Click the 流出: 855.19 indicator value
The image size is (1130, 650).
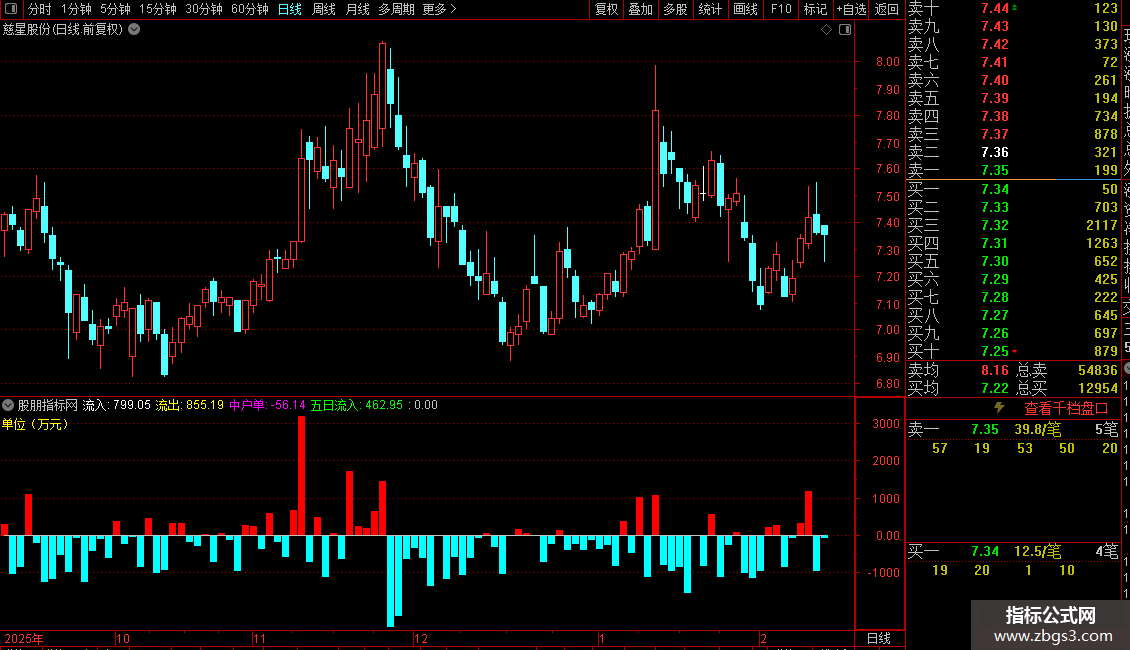190,405
